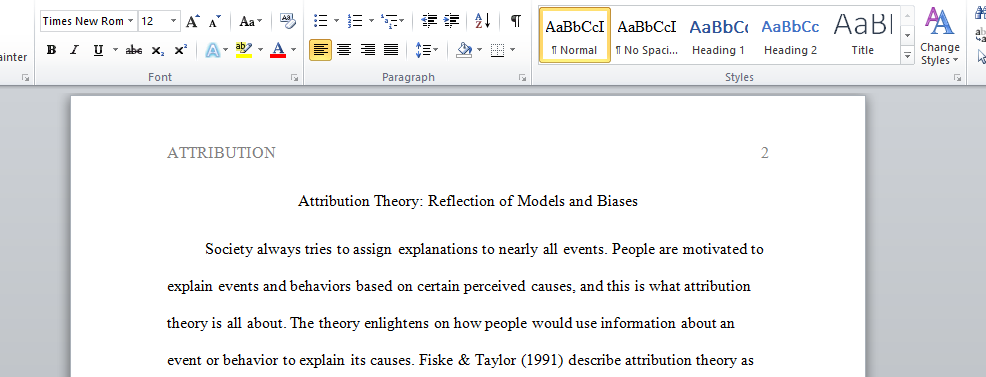
Task: Toggle Show/Hide paragraph marks
Action: 516,21
